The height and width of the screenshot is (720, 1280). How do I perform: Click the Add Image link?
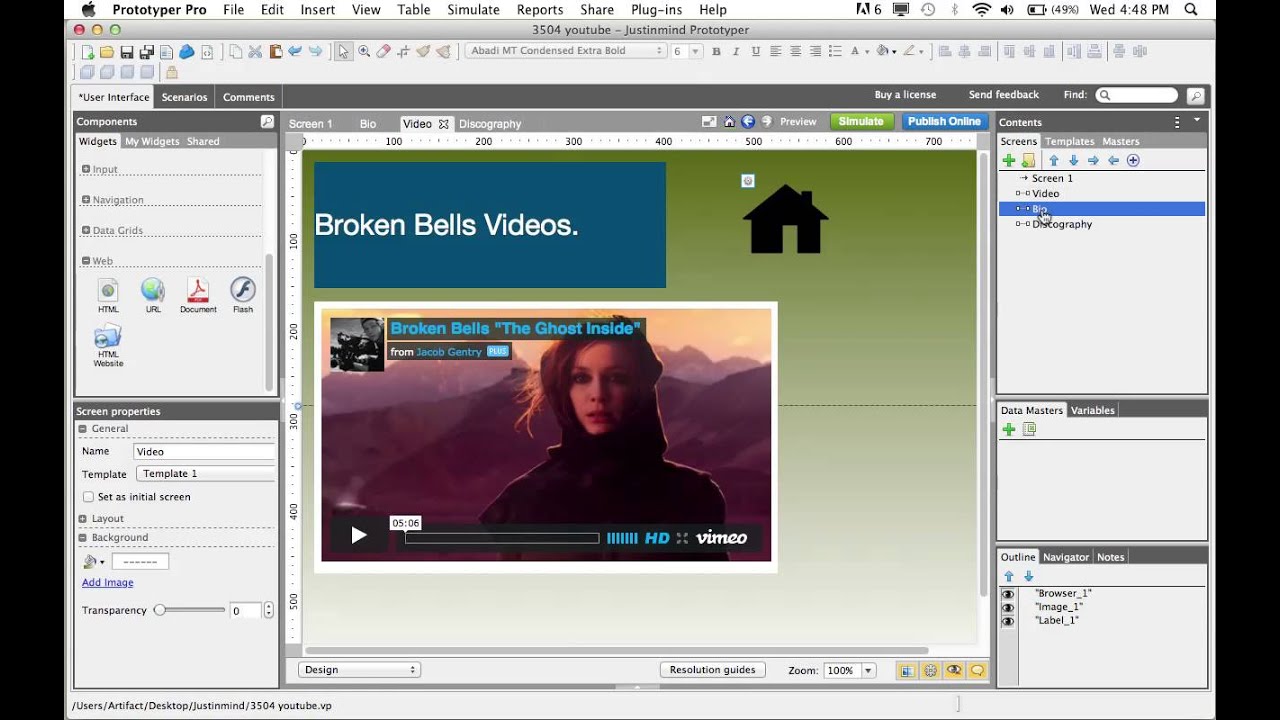(x=107, y=583)
